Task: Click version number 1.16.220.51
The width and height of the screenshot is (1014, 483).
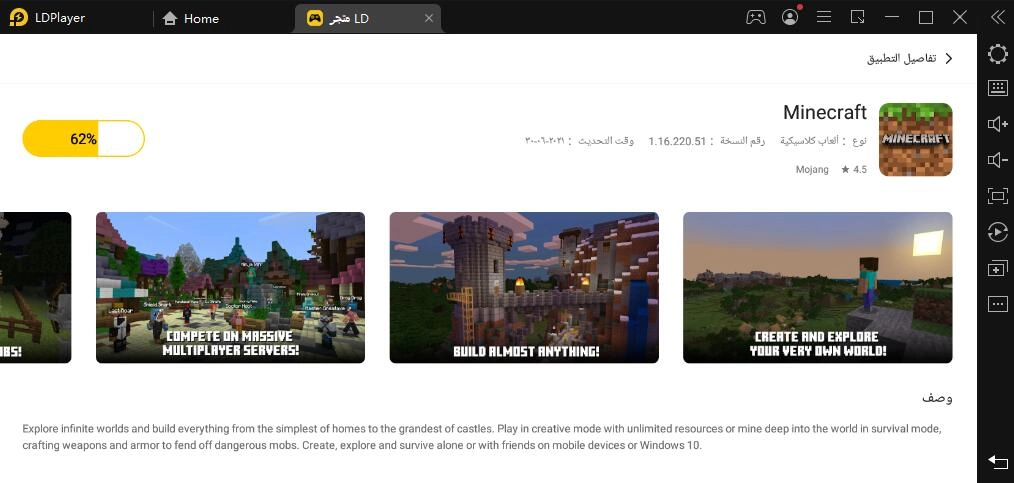Action: (677, 141)
